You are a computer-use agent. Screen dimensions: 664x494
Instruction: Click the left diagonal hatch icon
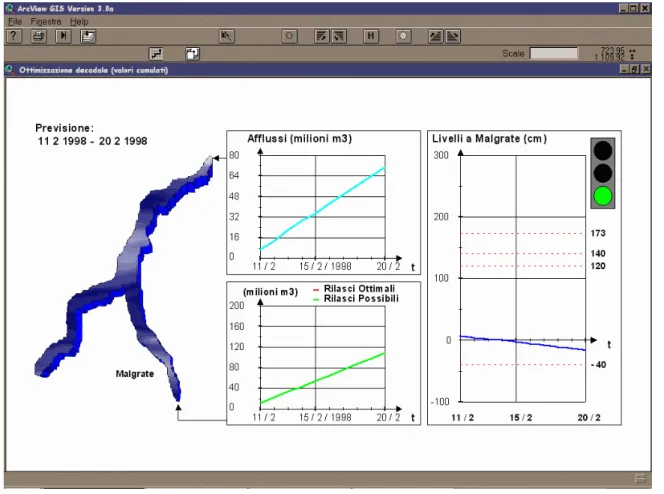click(x=322, y=36)
